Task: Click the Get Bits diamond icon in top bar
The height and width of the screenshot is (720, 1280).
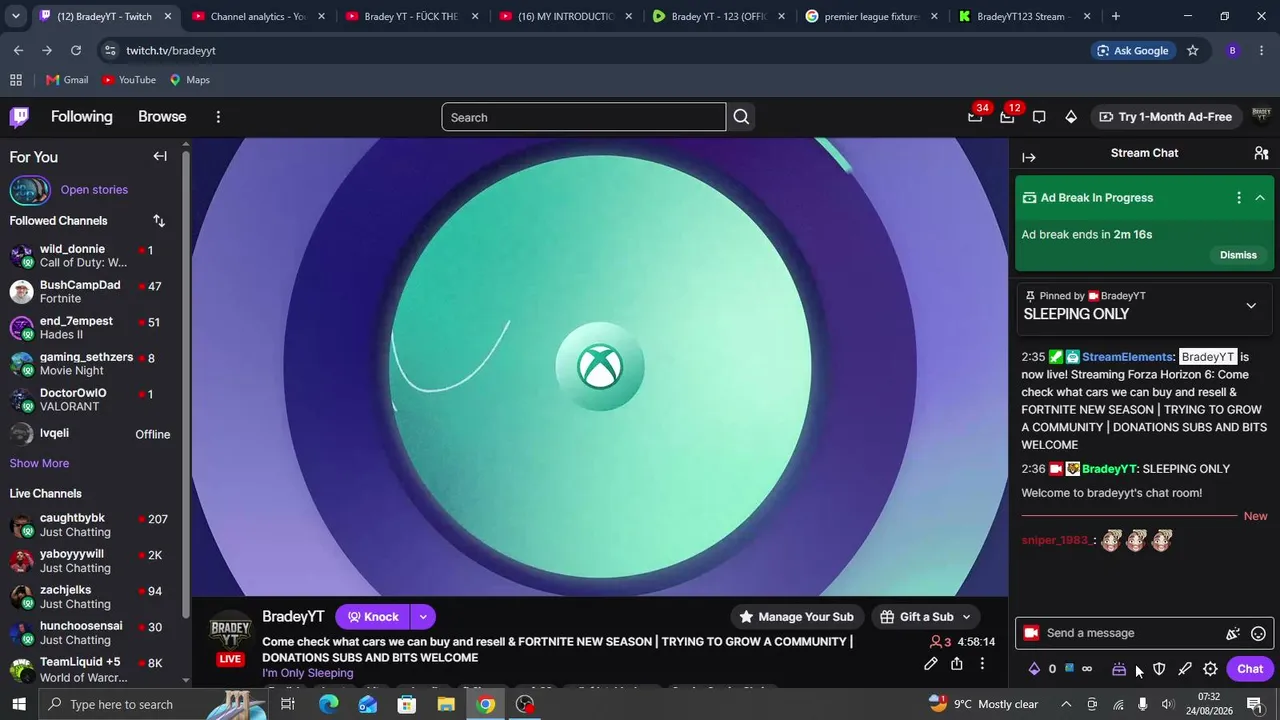Action: [1071, 117]
